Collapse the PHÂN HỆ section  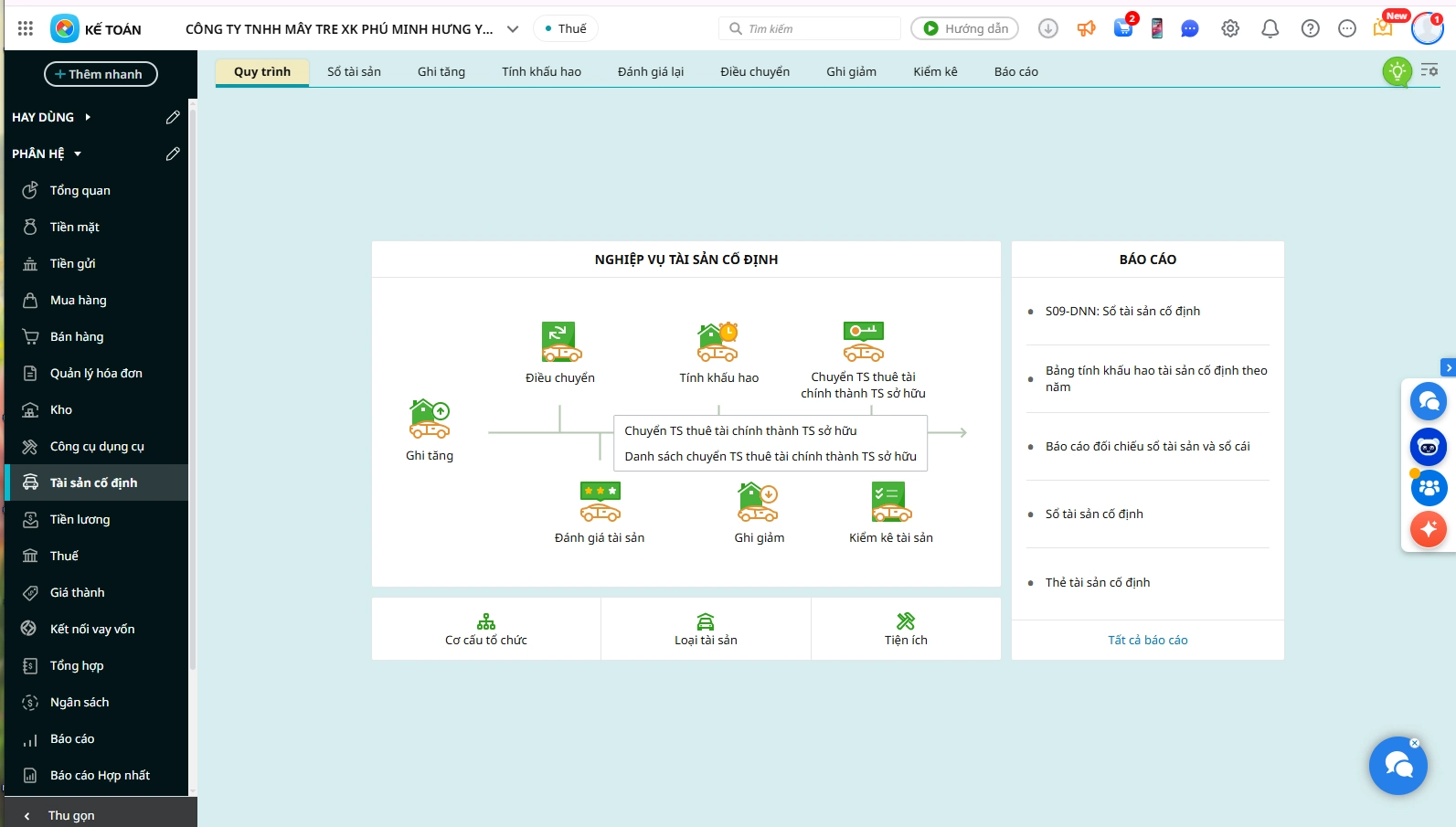[x=78, y=154]
